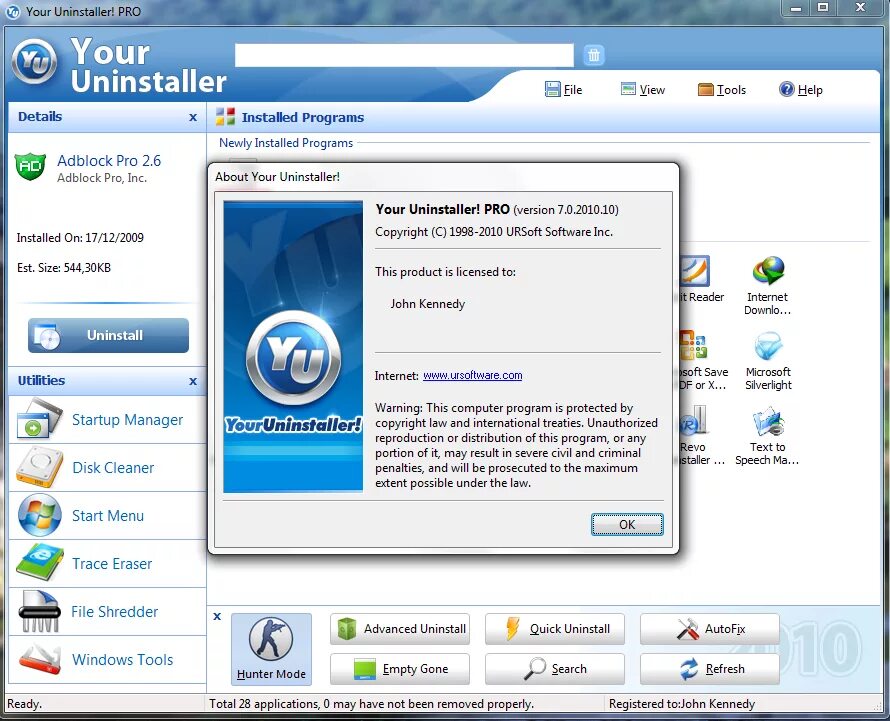Click 'Total 28 applications' status bar text

pyautogui.click(x=371, y=704)
